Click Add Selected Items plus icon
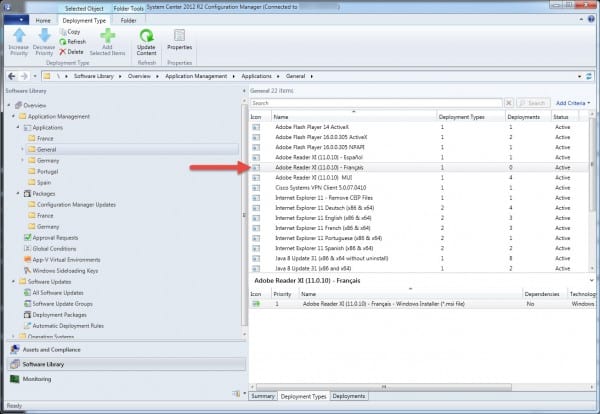This screenshot has height=414, width=600. coord(107,38)
